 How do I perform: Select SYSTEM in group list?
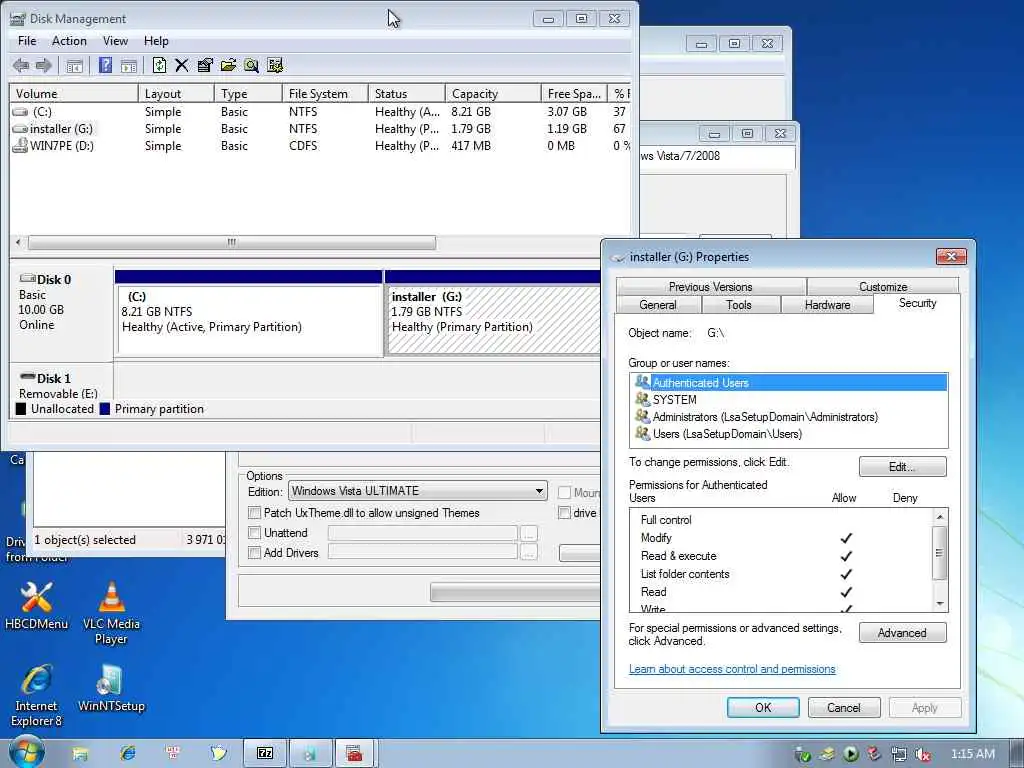(788, 400)
